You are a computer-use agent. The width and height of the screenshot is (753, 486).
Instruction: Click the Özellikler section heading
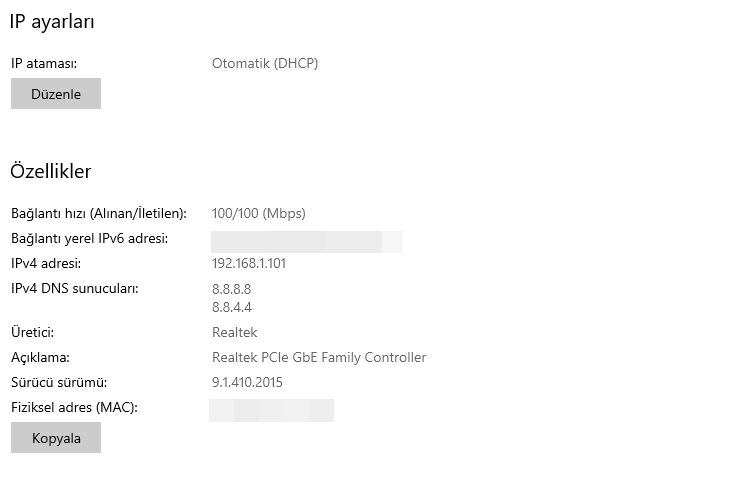pyautogui.click(x=50, y=171)
